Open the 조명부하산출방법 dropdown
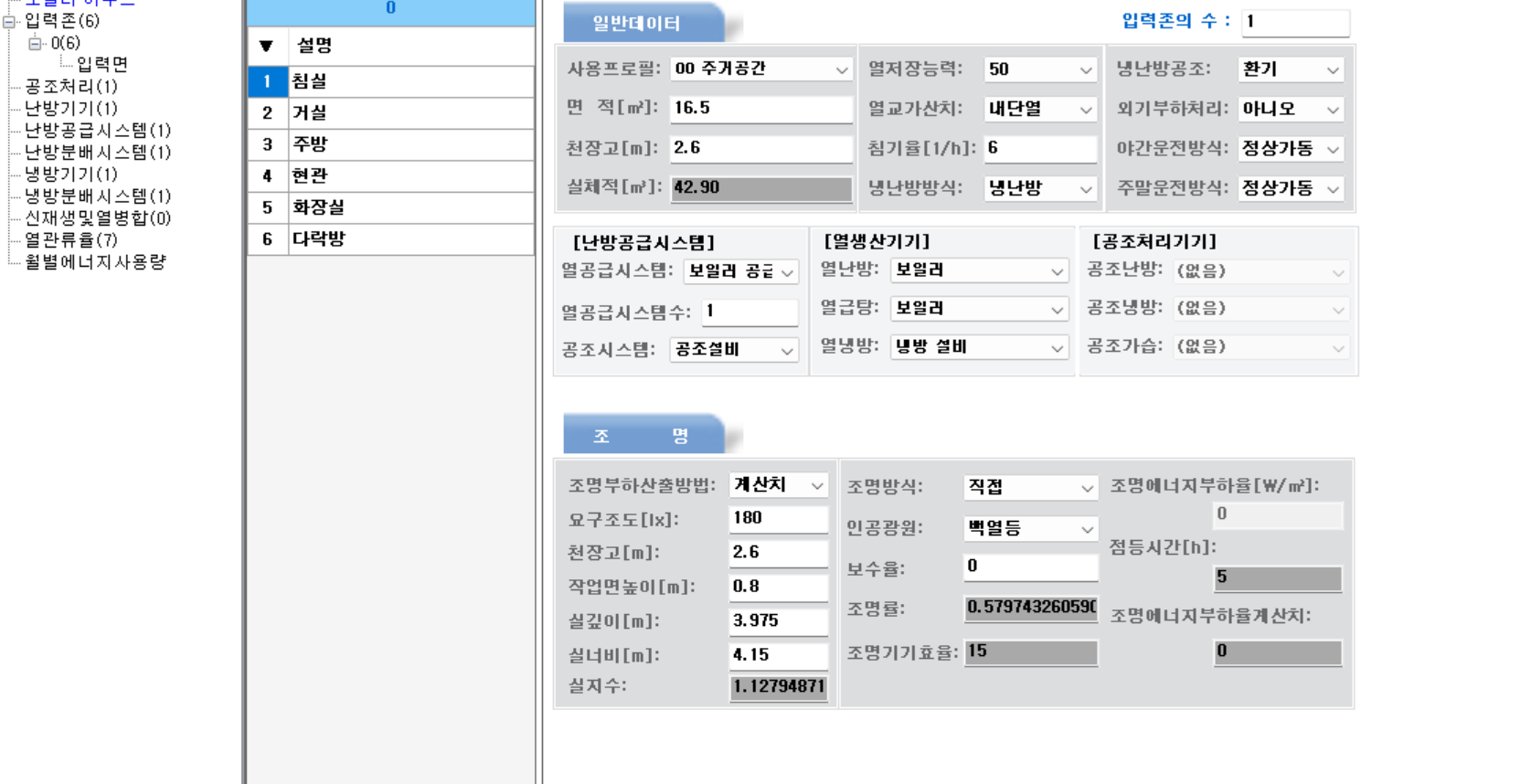The height and width of the screenshot is (784, 1531). click(816, 486)
